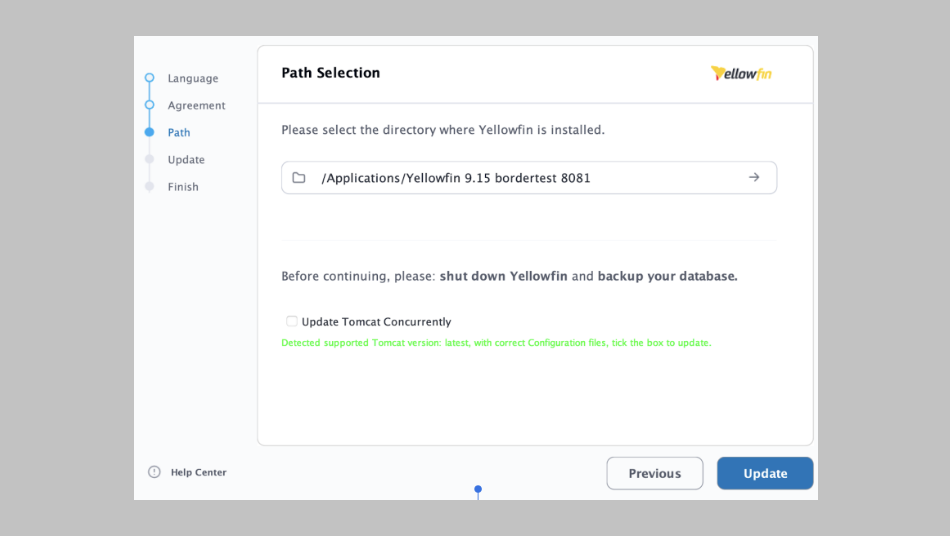
Task: Click the 'Update Tomcat Concurrently' label text
Action: point(376,322)
